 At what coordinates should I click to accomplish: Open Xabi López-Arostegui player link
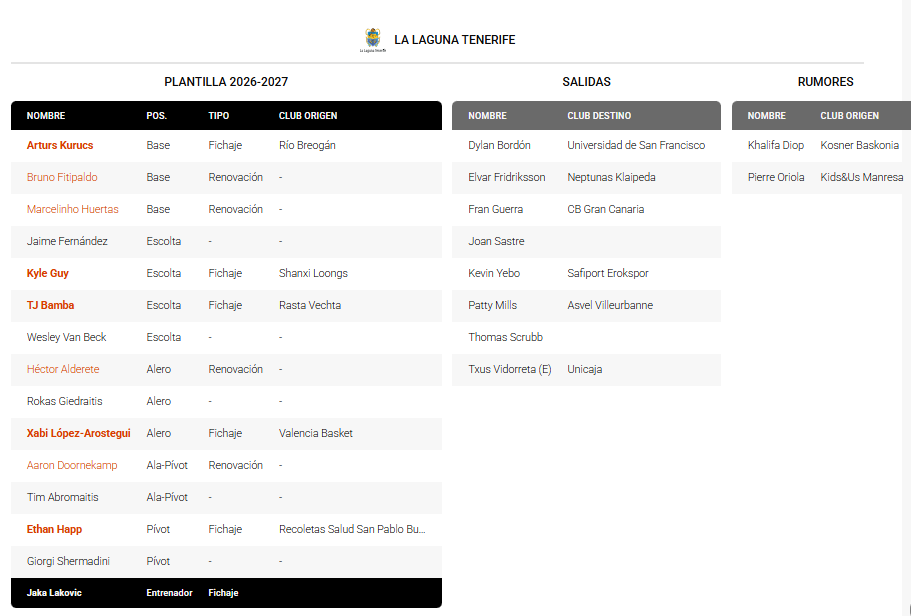(78, 433)
